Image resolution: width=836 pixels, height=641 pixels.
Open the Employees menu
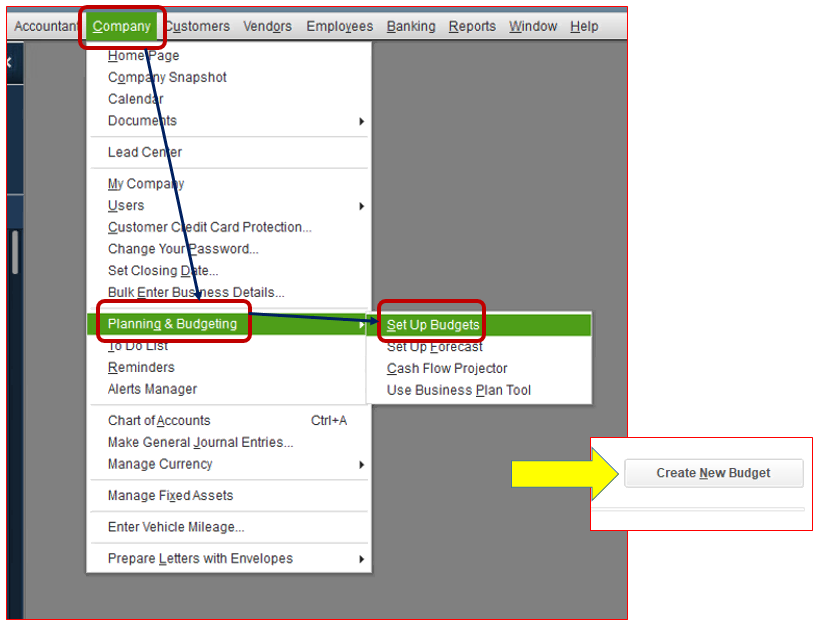pyautogui.click(x=340, y=26)
